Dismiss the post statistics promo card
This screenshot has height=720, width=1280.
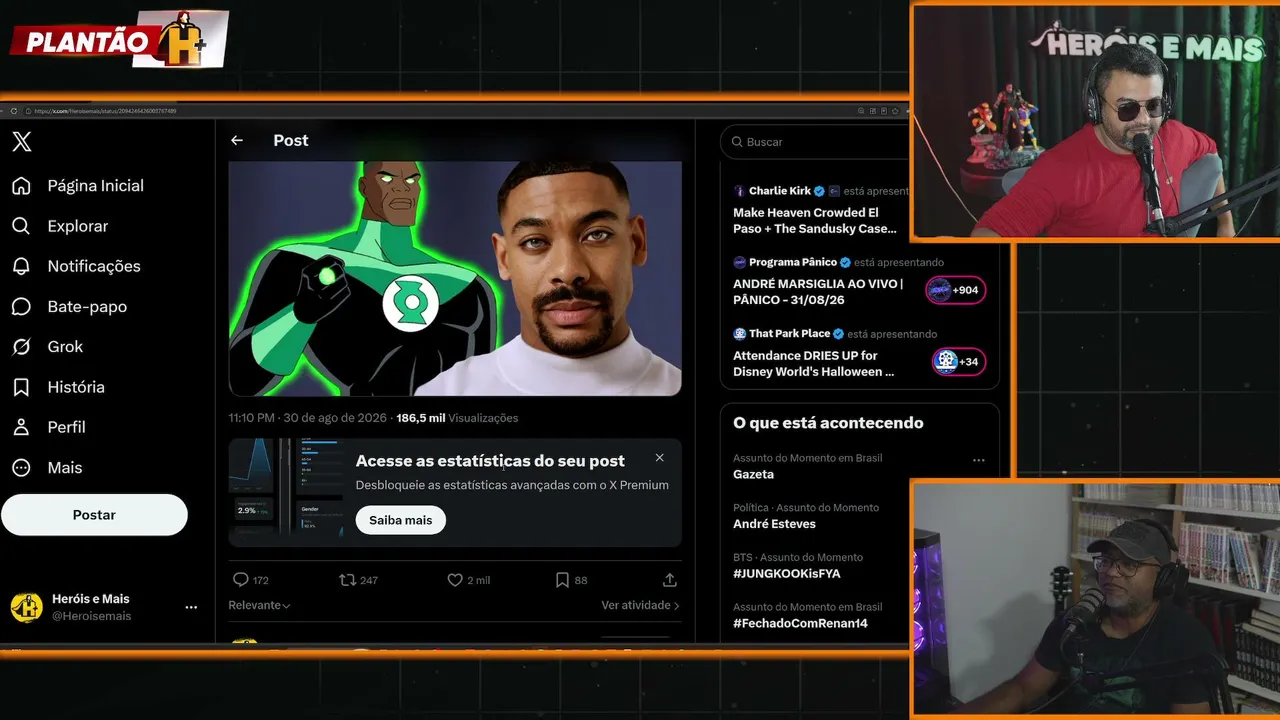click(659, 458)
